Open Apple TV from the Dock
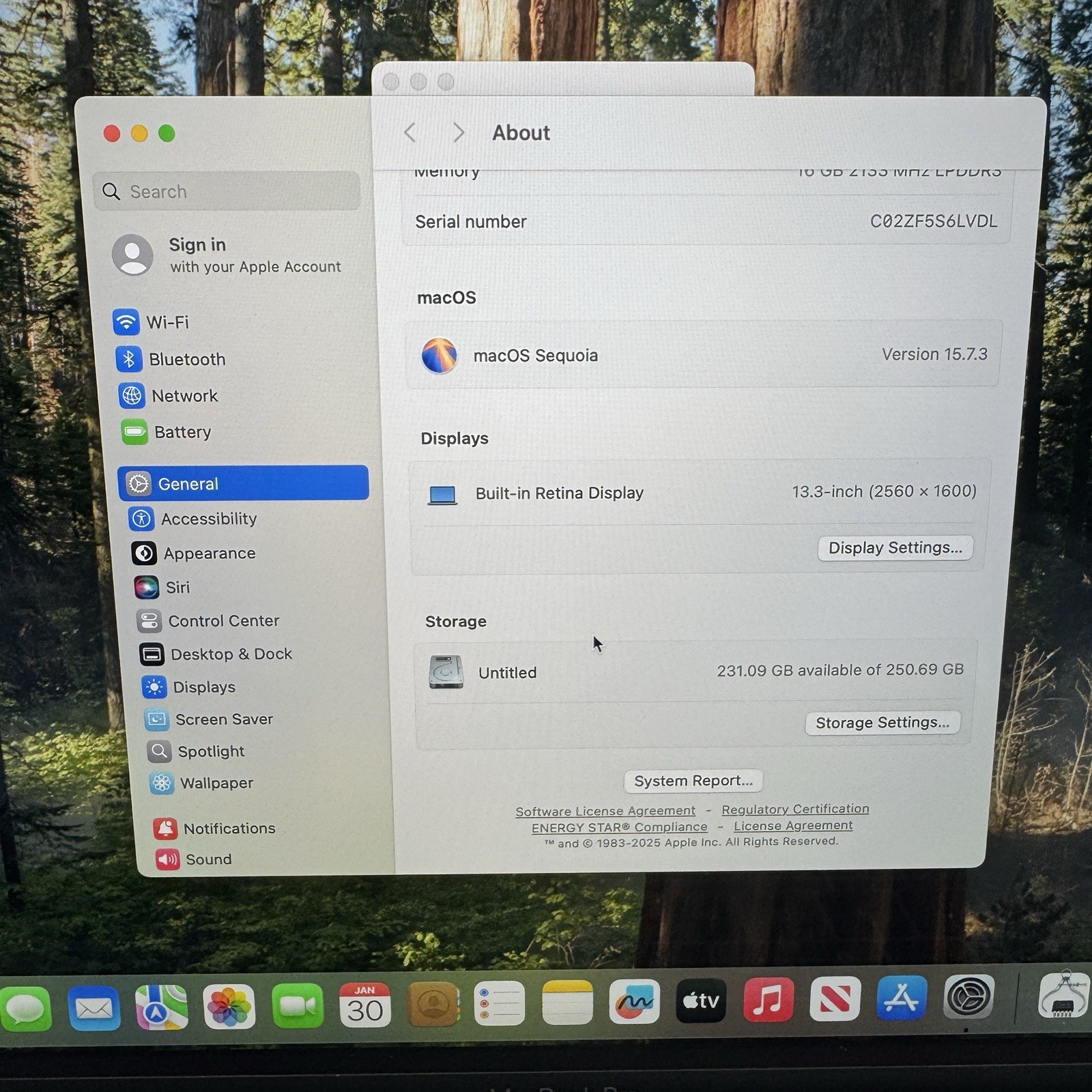Viewport: 1092px width, 1092px height. pyautogui.click(x=701, y=1001)
